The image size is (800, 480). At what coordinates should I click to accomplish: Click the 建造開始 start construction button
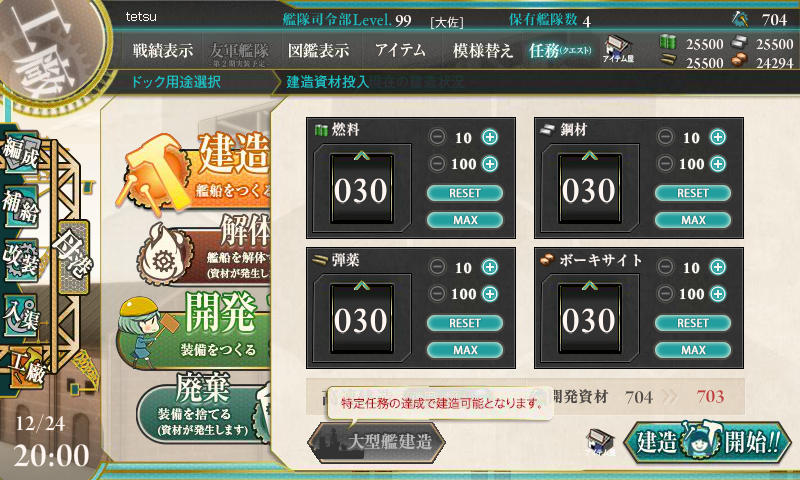(707, 442)
